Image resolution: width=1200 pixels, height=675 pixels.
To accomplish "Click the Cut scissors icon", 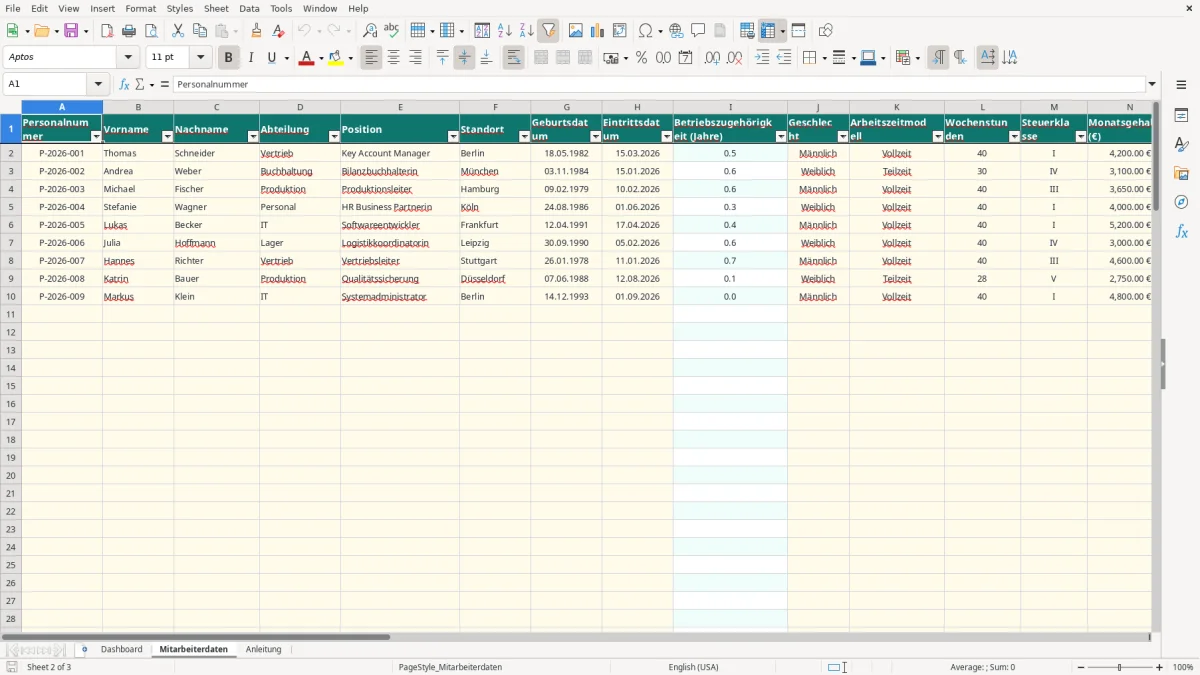I will tap(178, 31).
